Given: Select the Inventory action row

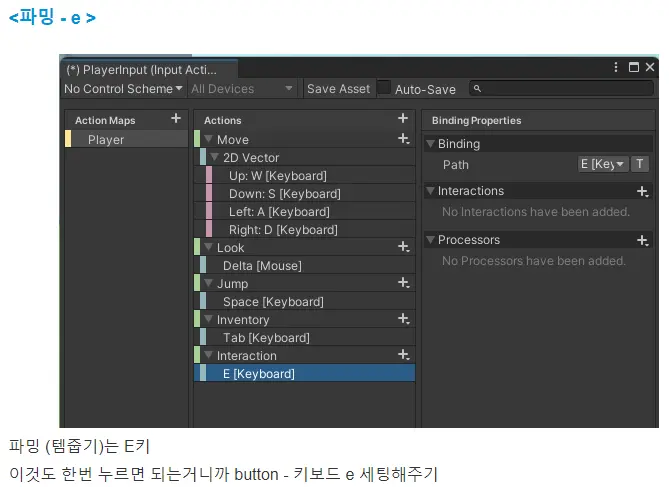Looking at the screenshot, I should pos(305,319).
